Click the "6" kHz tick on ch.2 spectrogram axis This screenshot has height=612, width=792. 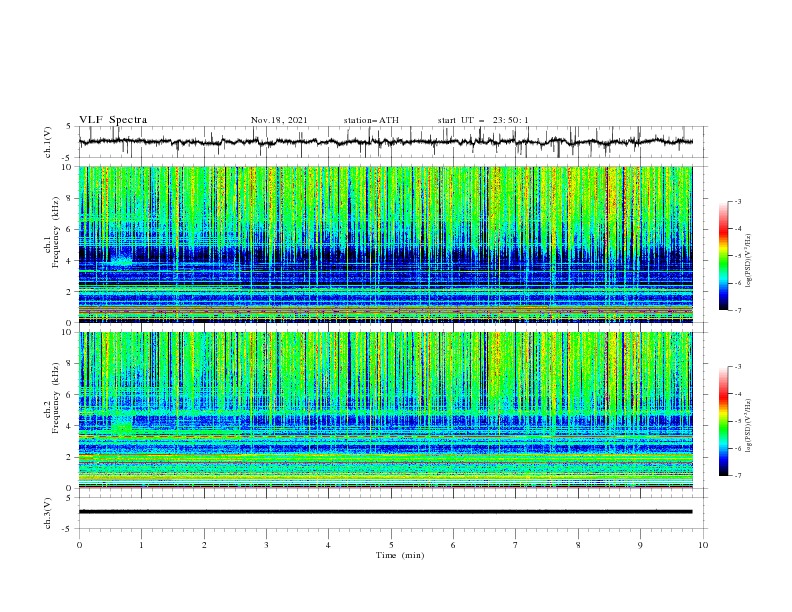(x=69, y=395)
